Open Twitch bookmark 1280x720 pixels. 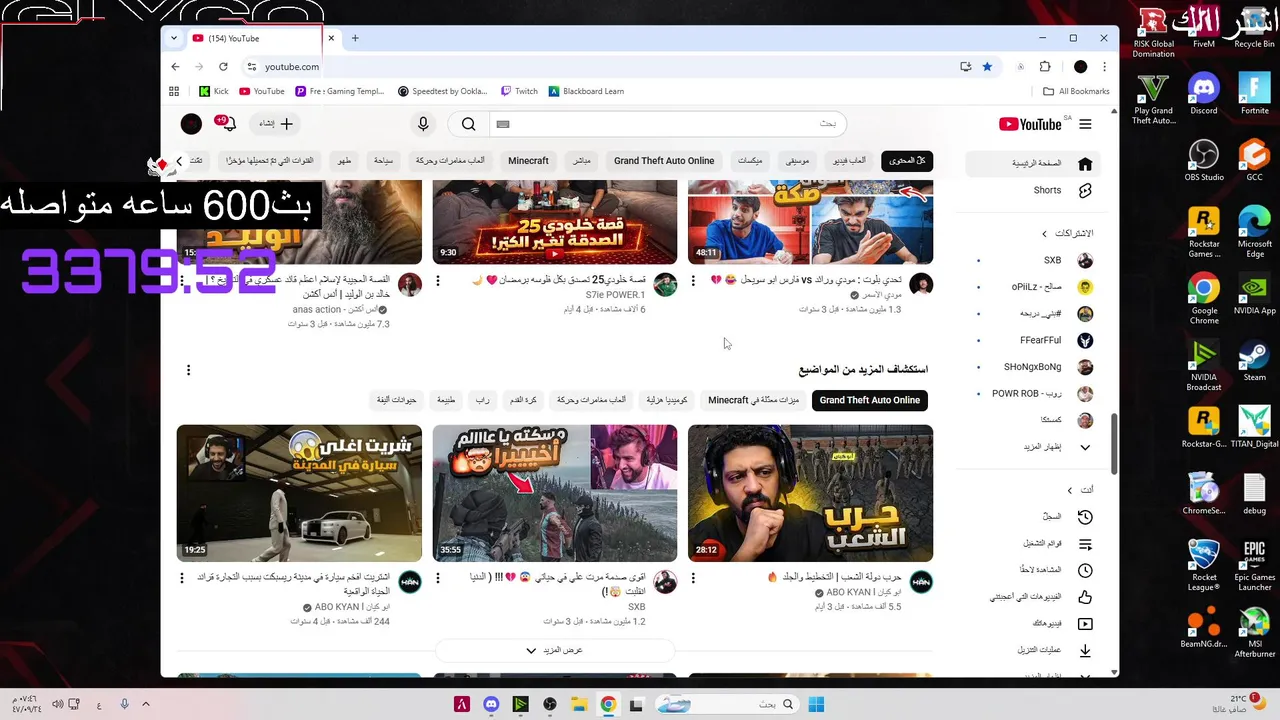coord(519,91)
